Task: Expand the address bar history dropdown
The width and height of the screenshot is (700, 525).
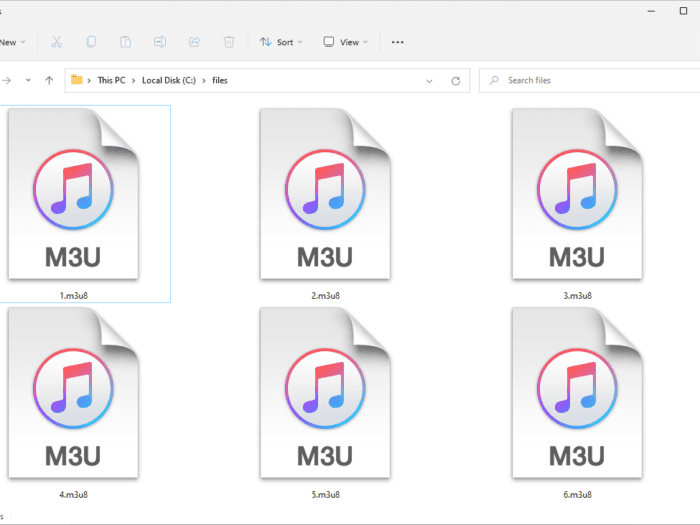Action: 429,80
